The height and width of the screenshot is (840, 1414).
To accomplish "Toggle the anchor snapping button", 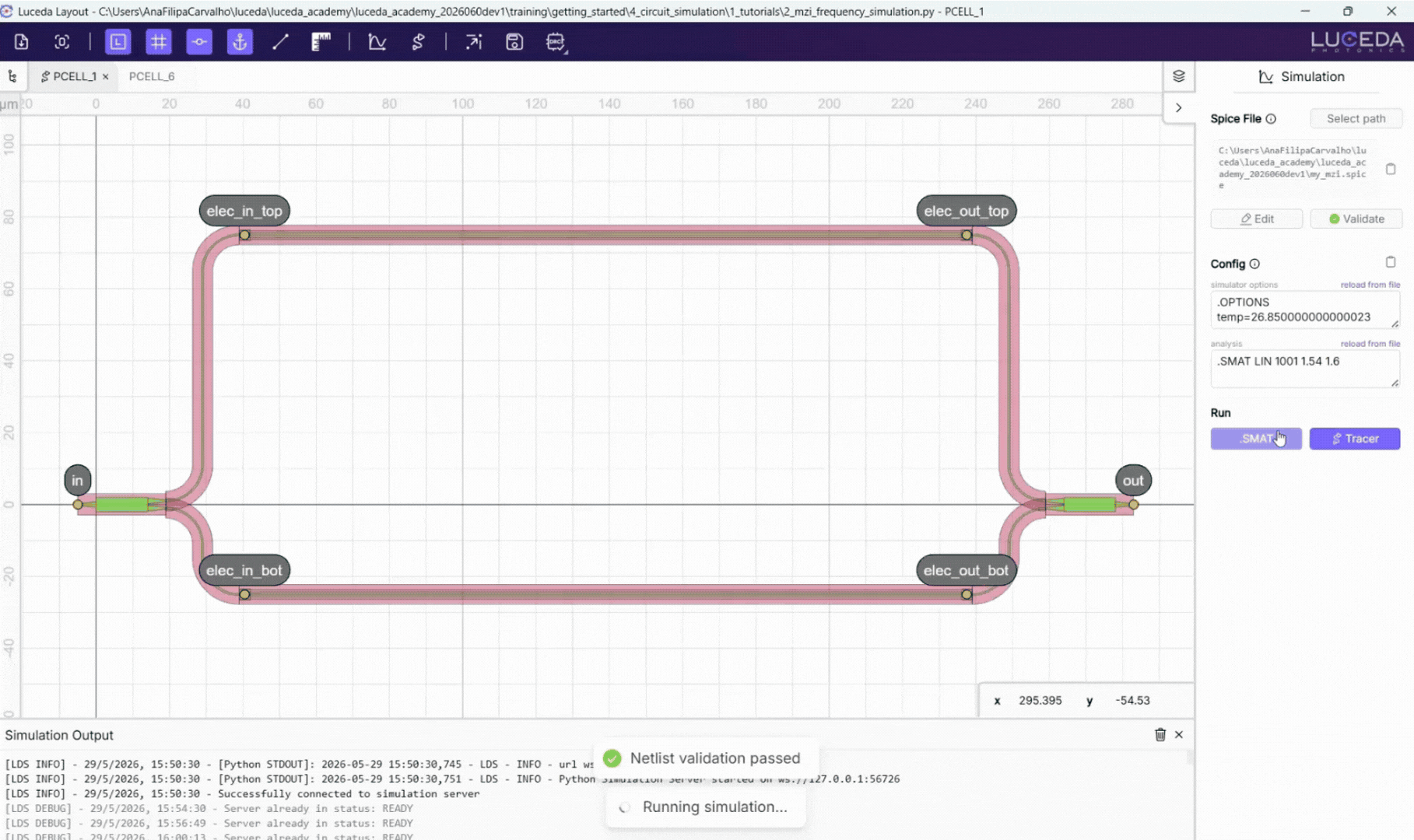I will tap(240, 42).
